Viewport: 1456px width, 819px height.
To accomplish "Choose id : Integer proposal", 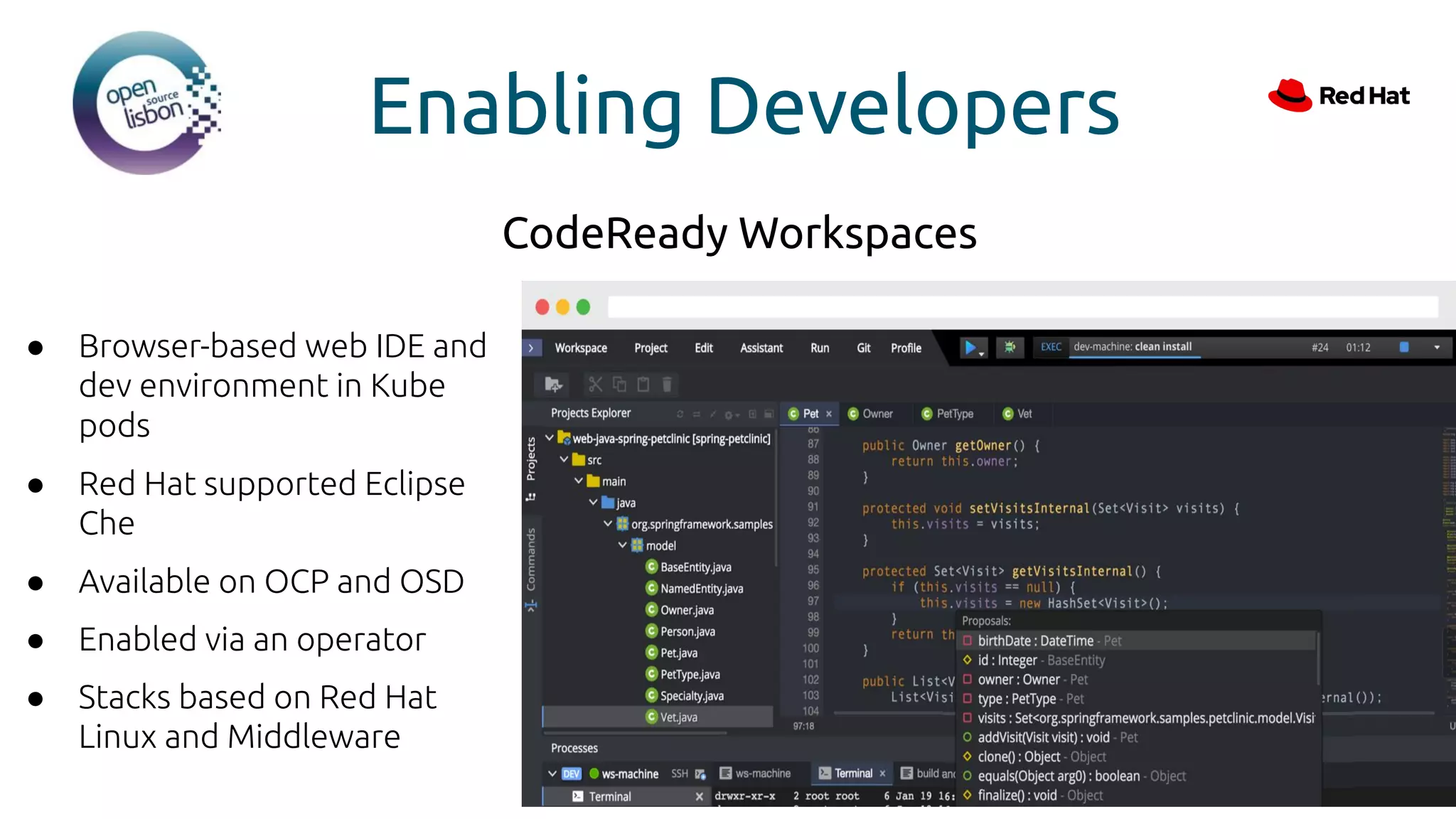I will (x=1137, y=660).
